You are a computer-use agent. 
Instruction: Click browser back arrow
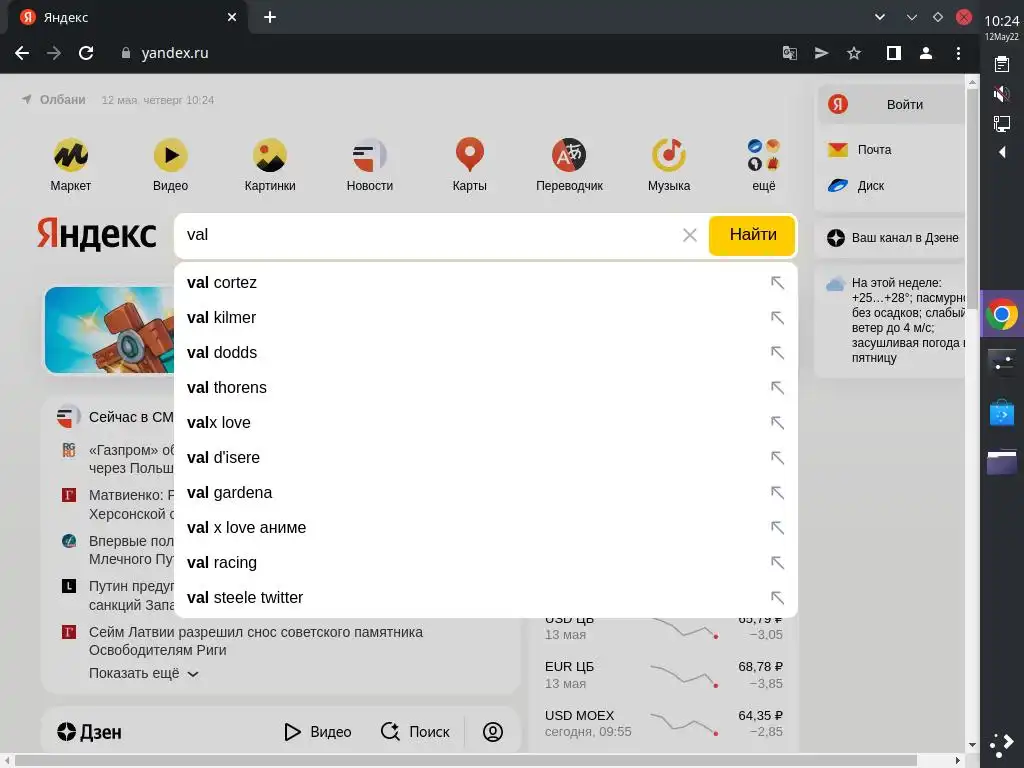click(x=22, y=53)
